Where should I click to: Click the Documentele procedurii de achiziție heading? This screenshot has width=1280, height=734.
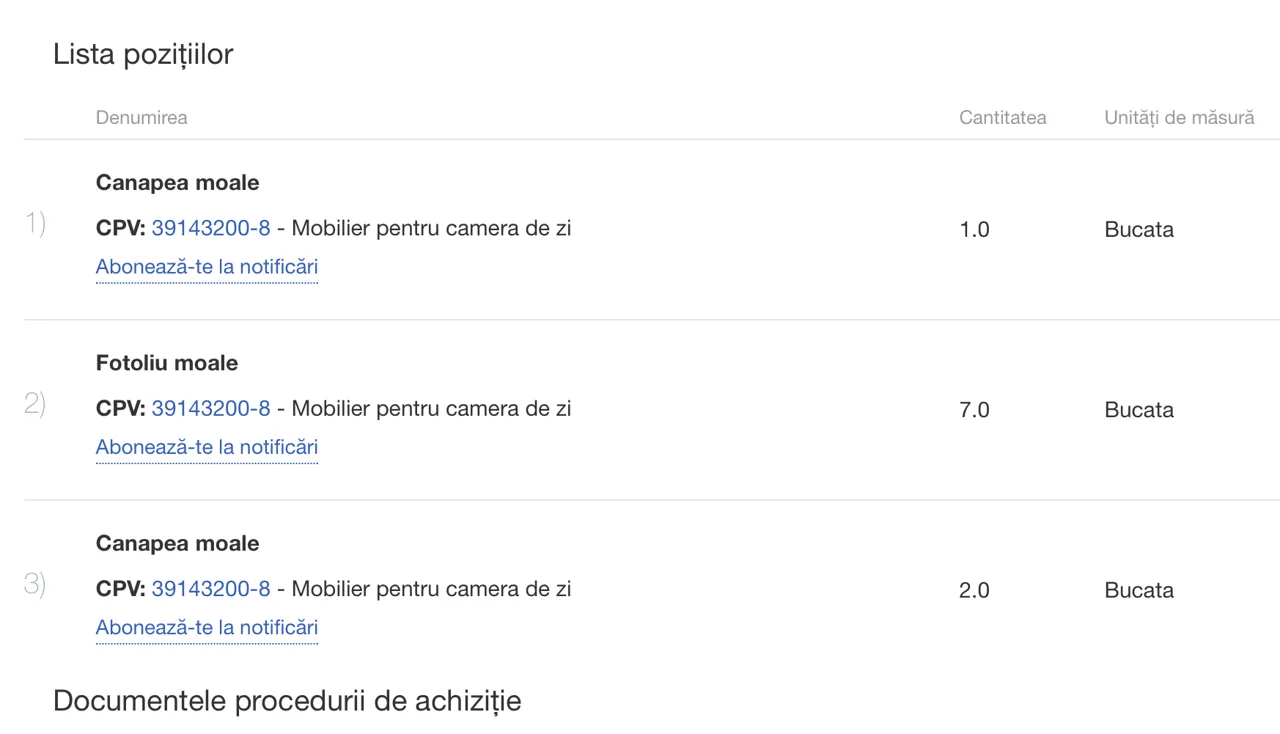coord(287,701)
